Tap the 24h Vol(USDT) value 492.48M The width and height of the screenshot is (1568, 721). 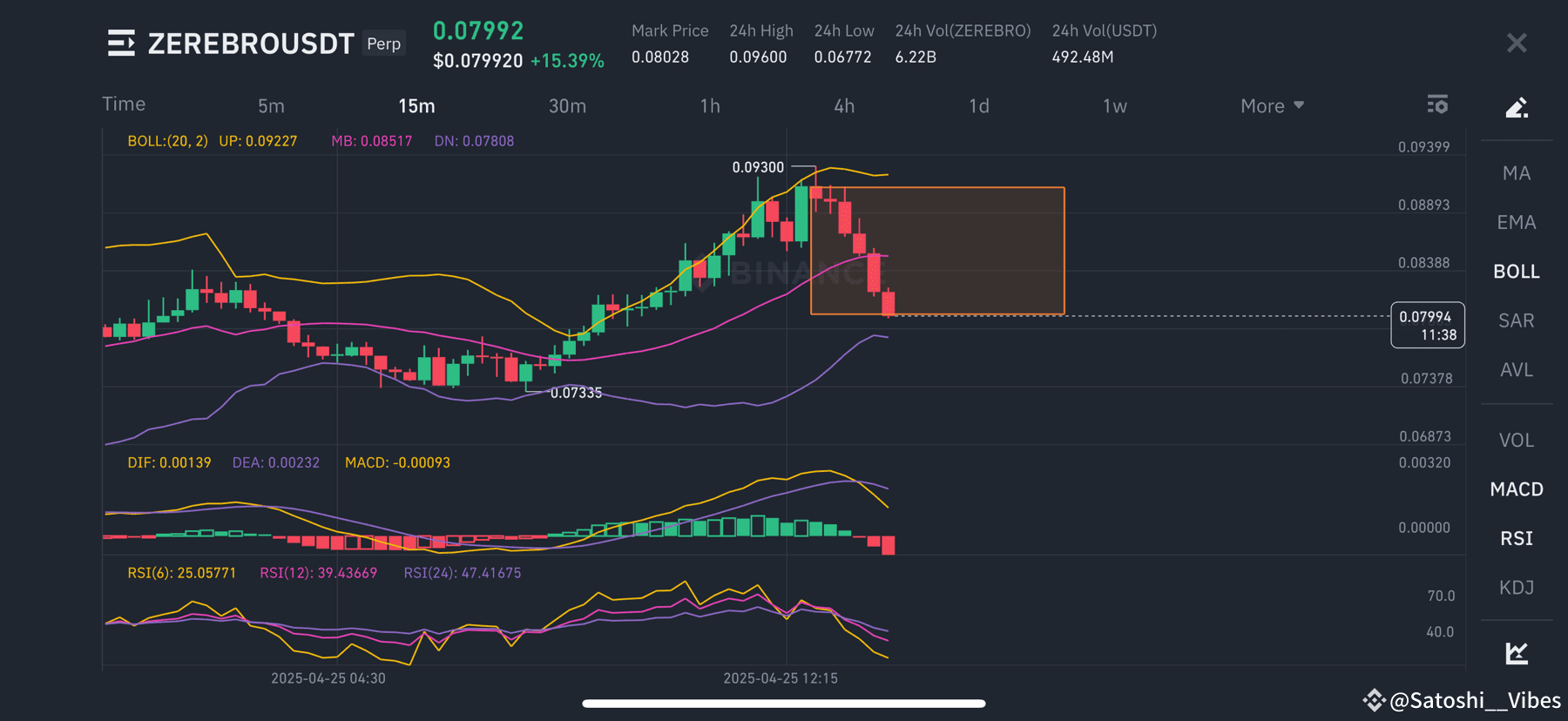click(1083, 57)
